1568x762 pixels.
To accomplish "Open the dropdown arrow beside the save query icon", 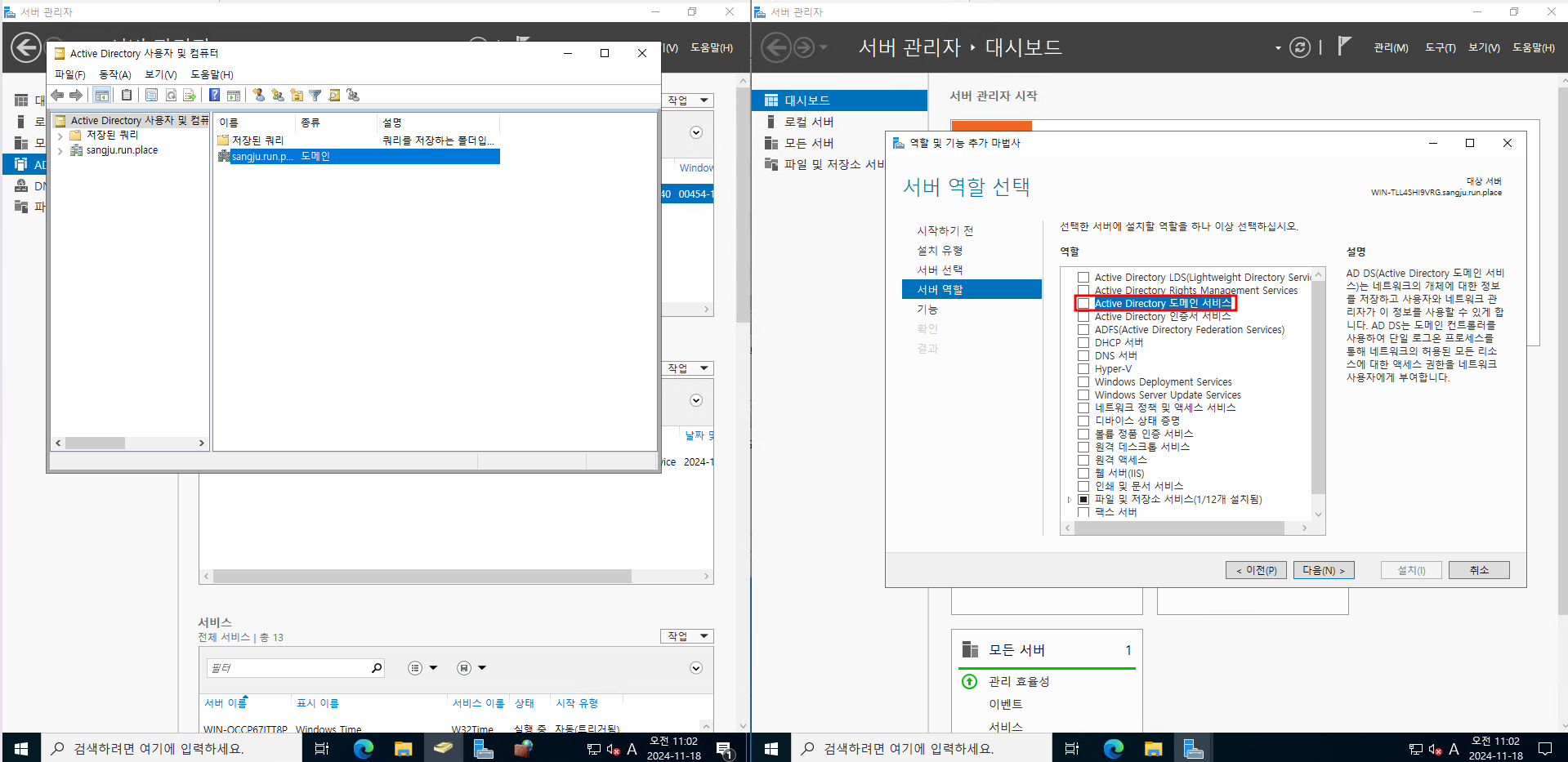I will (482, 668).
